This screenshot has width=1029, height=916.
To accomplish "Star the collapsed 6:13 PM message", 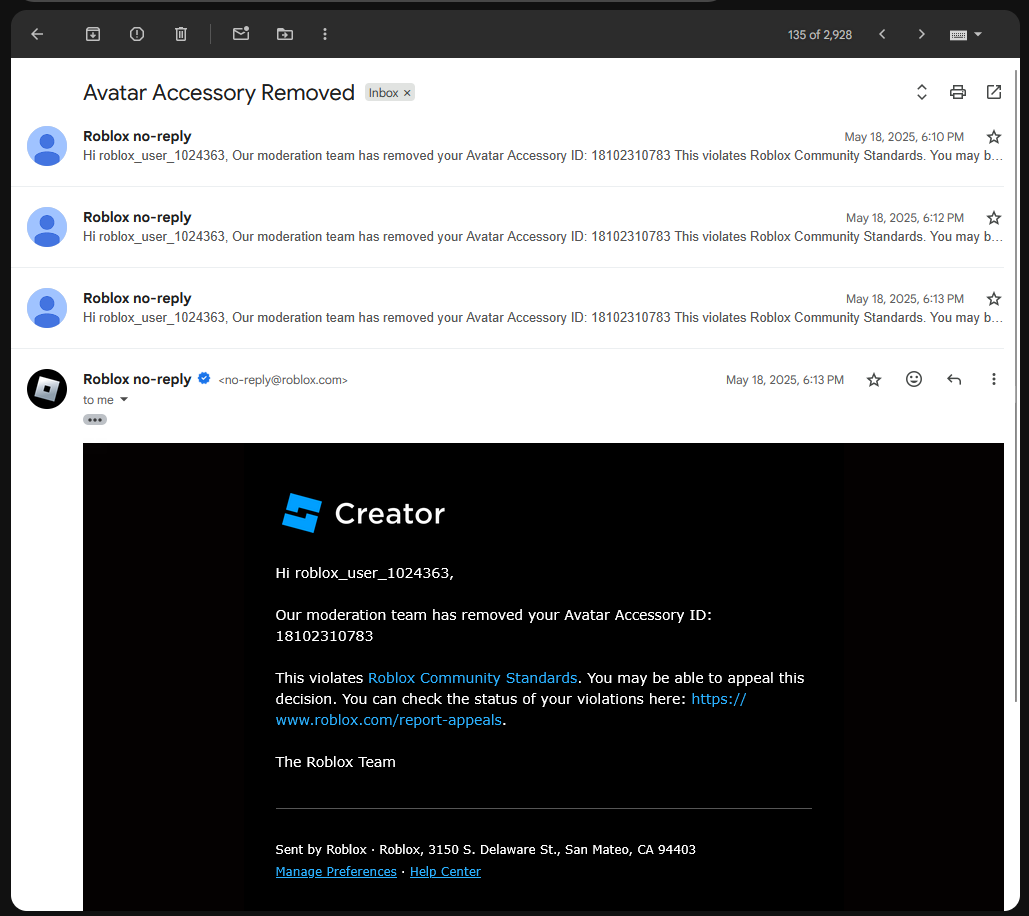I will pyautogui.click(x=994, y=299).
